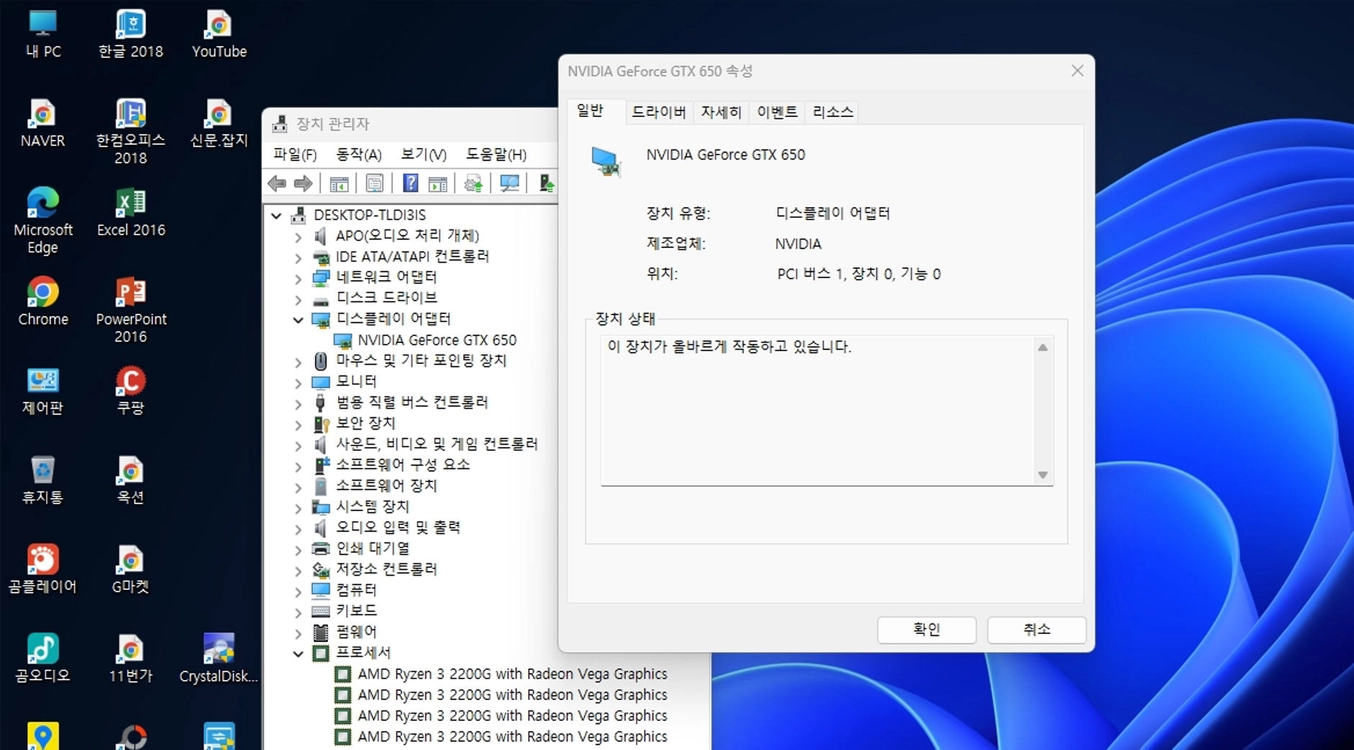Expand 모니터 category

[298, 382]
